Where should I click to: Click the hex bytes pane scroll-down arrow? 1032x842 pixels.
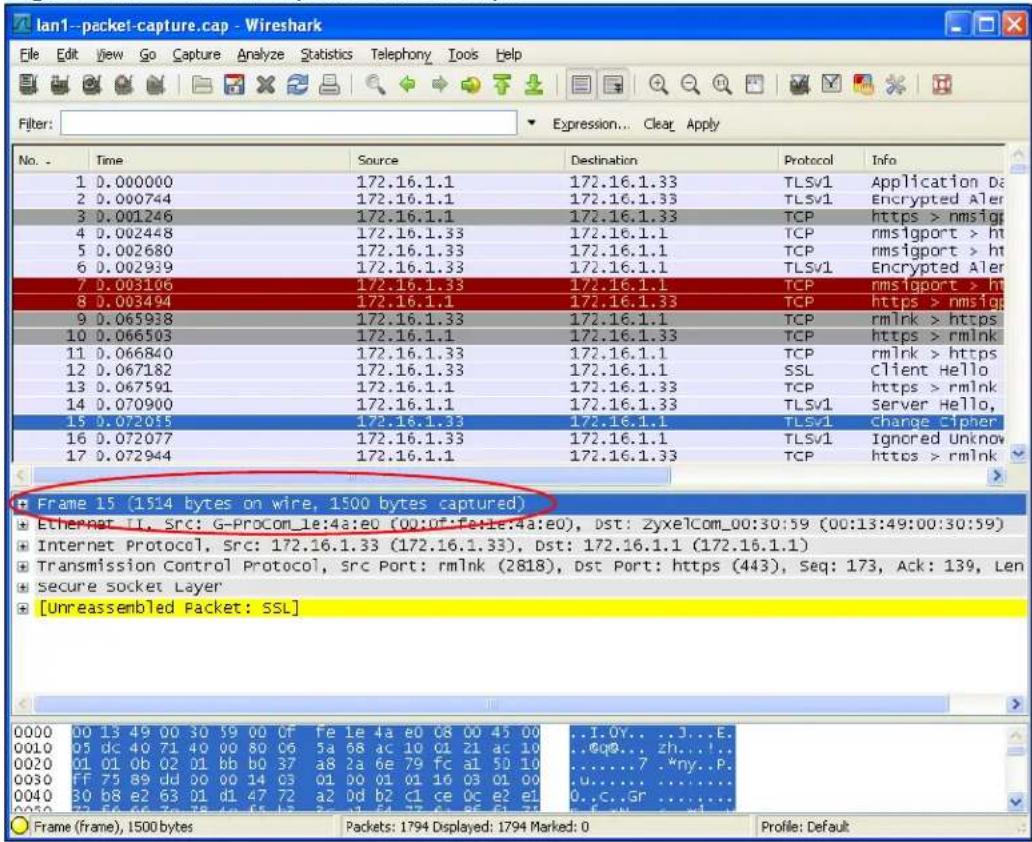click(x=1017, y=801)
